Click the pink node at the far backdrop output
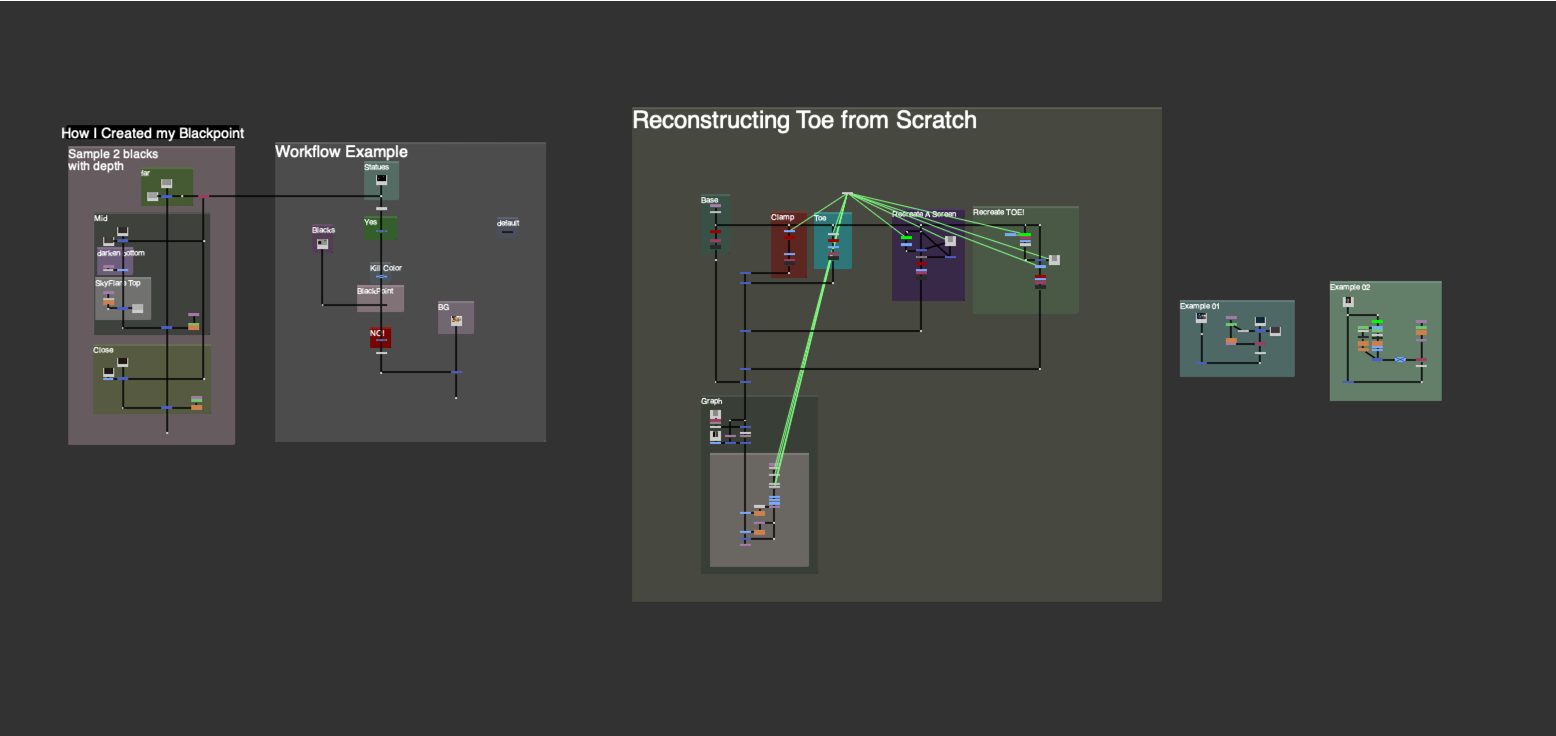The image size is (1556, 736). pos(203,196)
